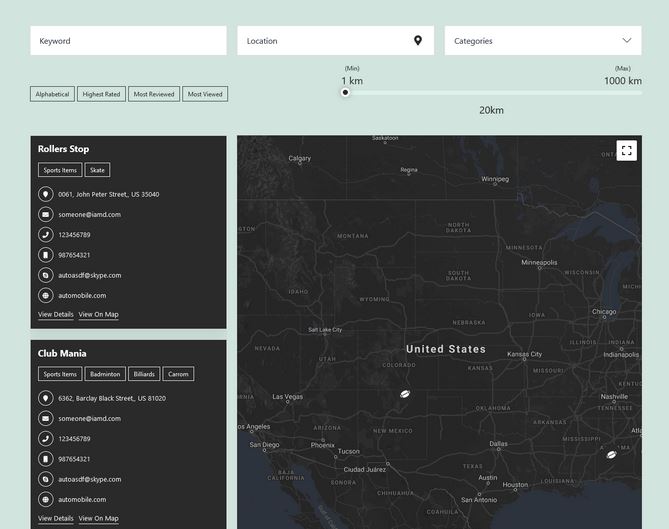Image resolution: width=669 pixels, height=529 pixels.
Task: Click the distance slider handle
Action: [345, 92]
